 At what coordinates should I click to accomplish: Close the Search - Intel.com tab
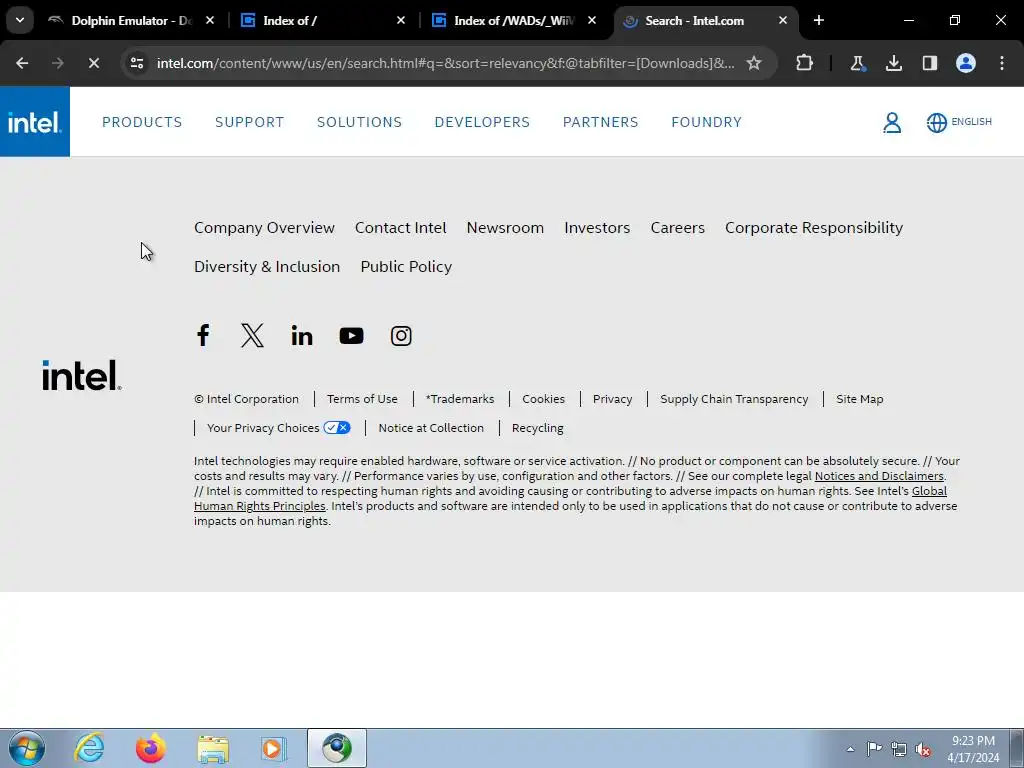[x=782, y=20]
